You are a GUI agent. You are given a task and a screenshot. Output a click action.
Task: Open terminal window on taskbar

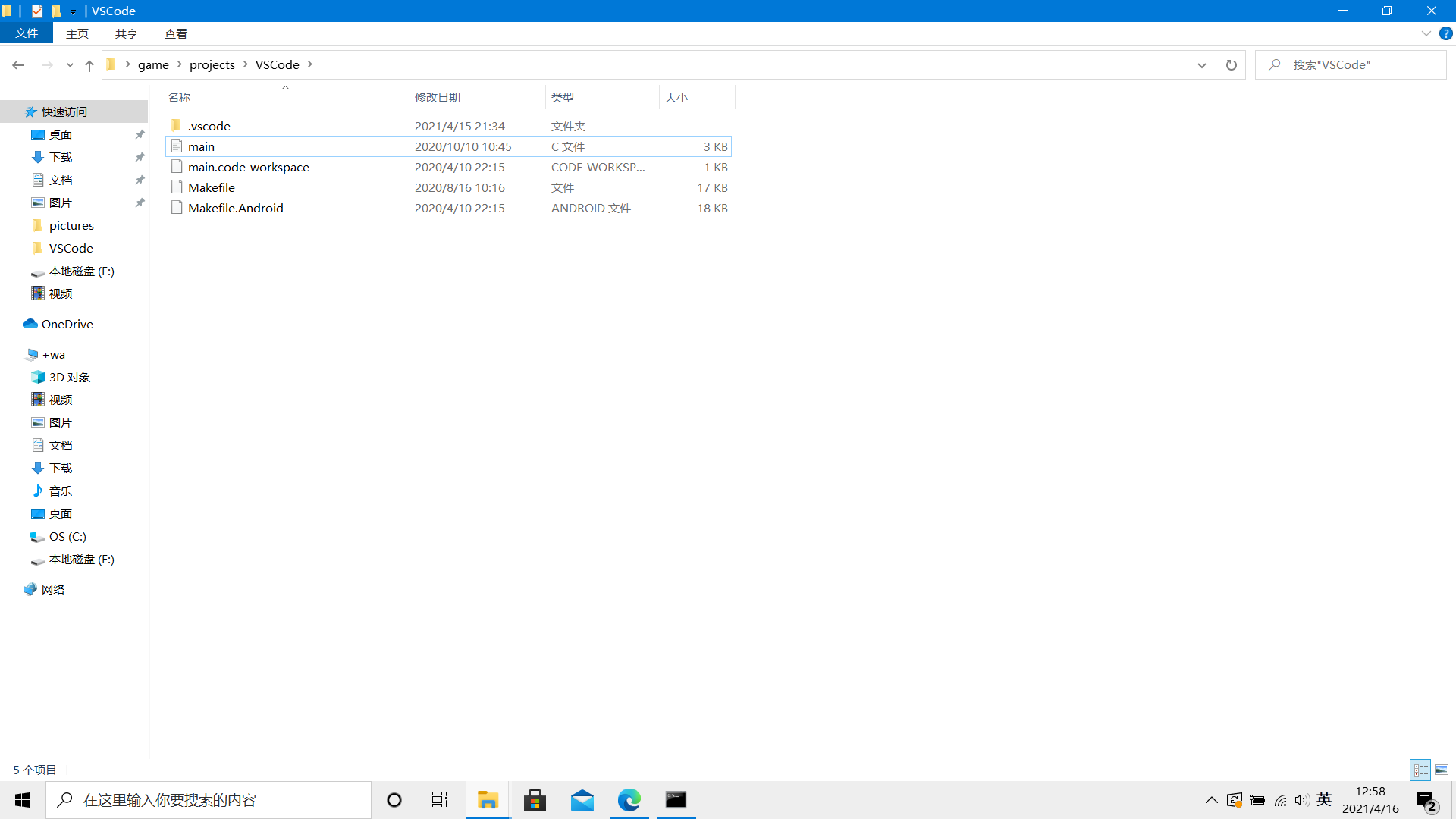[x=676, y=800]
